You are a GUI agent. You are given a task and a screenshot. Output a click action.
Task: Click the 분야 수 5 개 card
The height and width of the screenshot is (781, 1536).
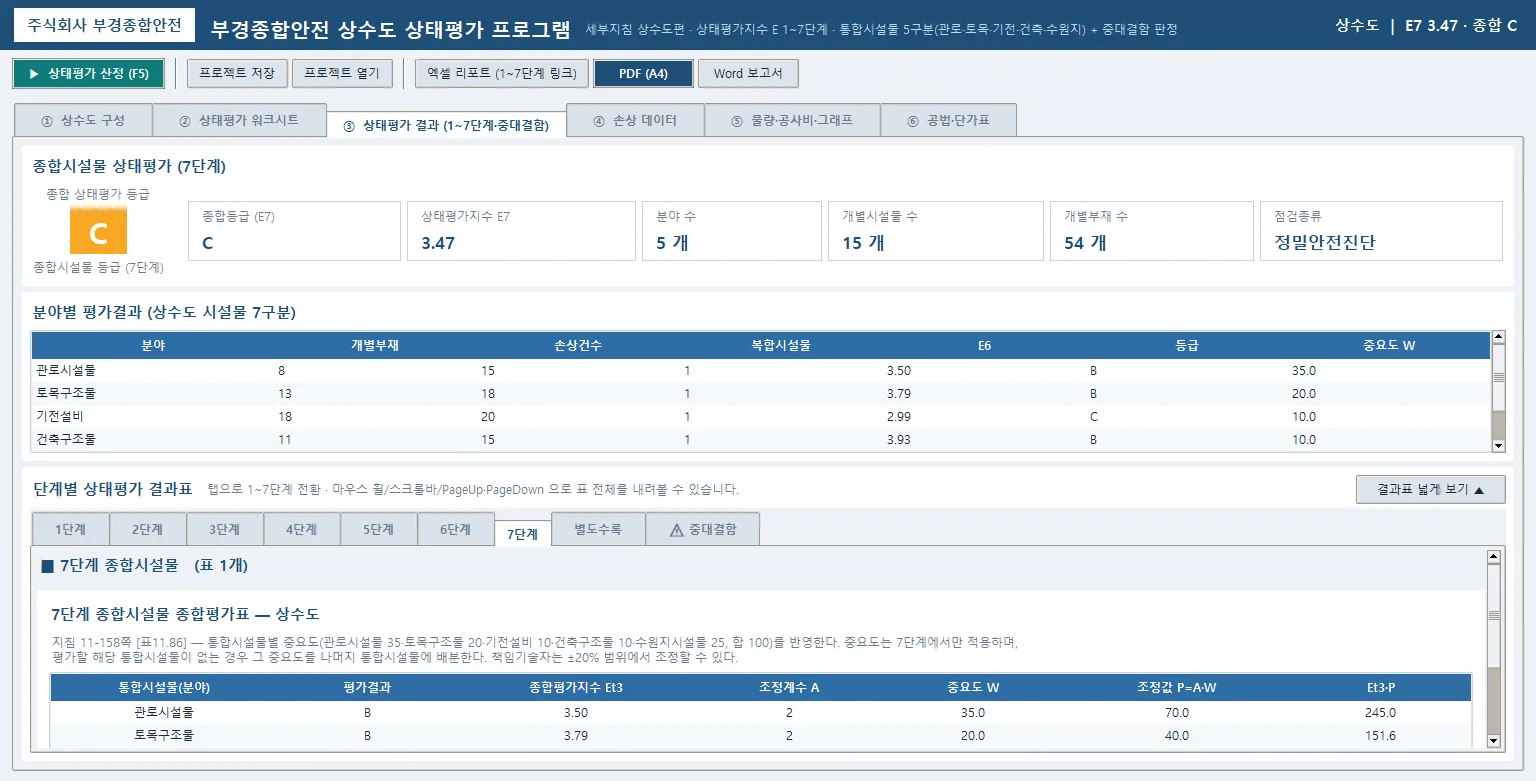point(731,231)
